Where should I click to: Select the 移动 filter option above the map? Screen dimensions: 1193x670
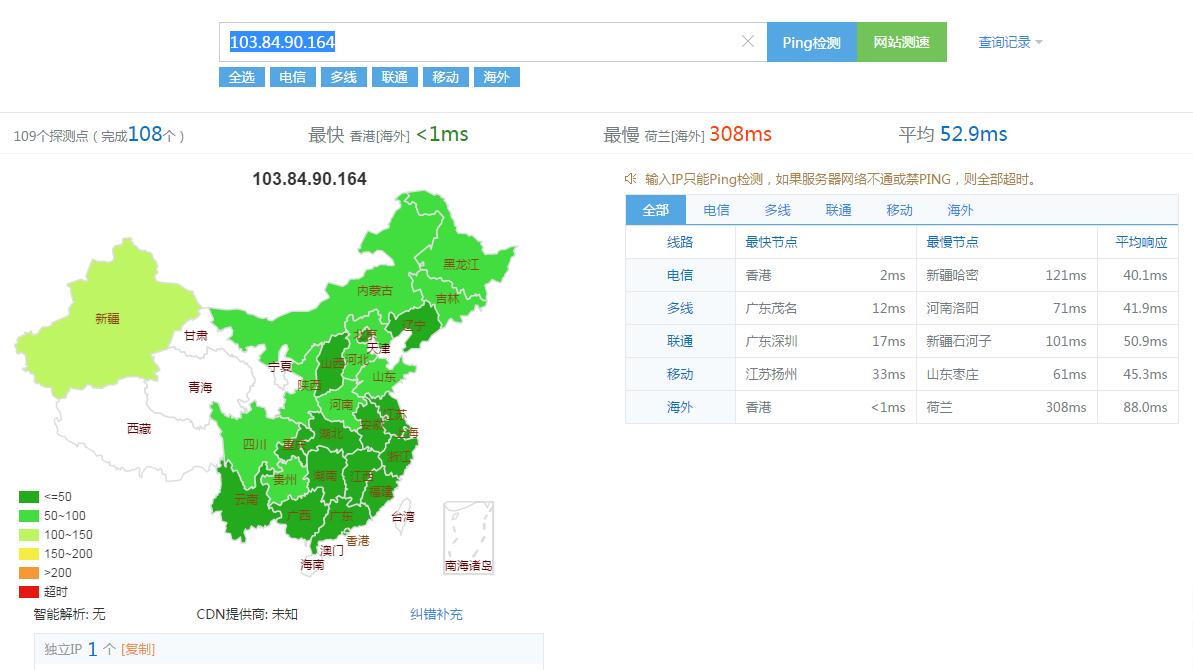pos(445,77)
